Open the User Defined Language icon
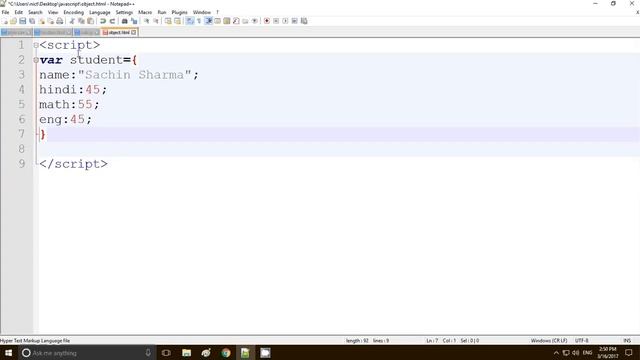Screen dimensions: 640x360 click(218, 21)
